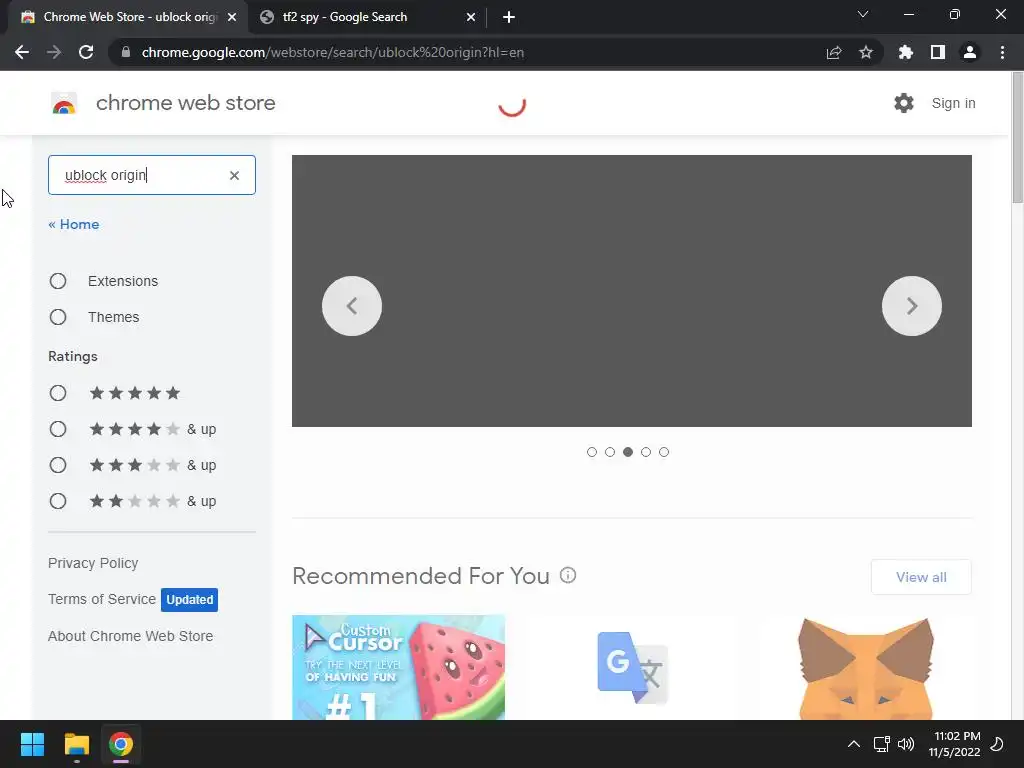The height and width of the screenshot is (768, 1024).
Task: Click the address bar URL
Action: click(x=333, y=52)
